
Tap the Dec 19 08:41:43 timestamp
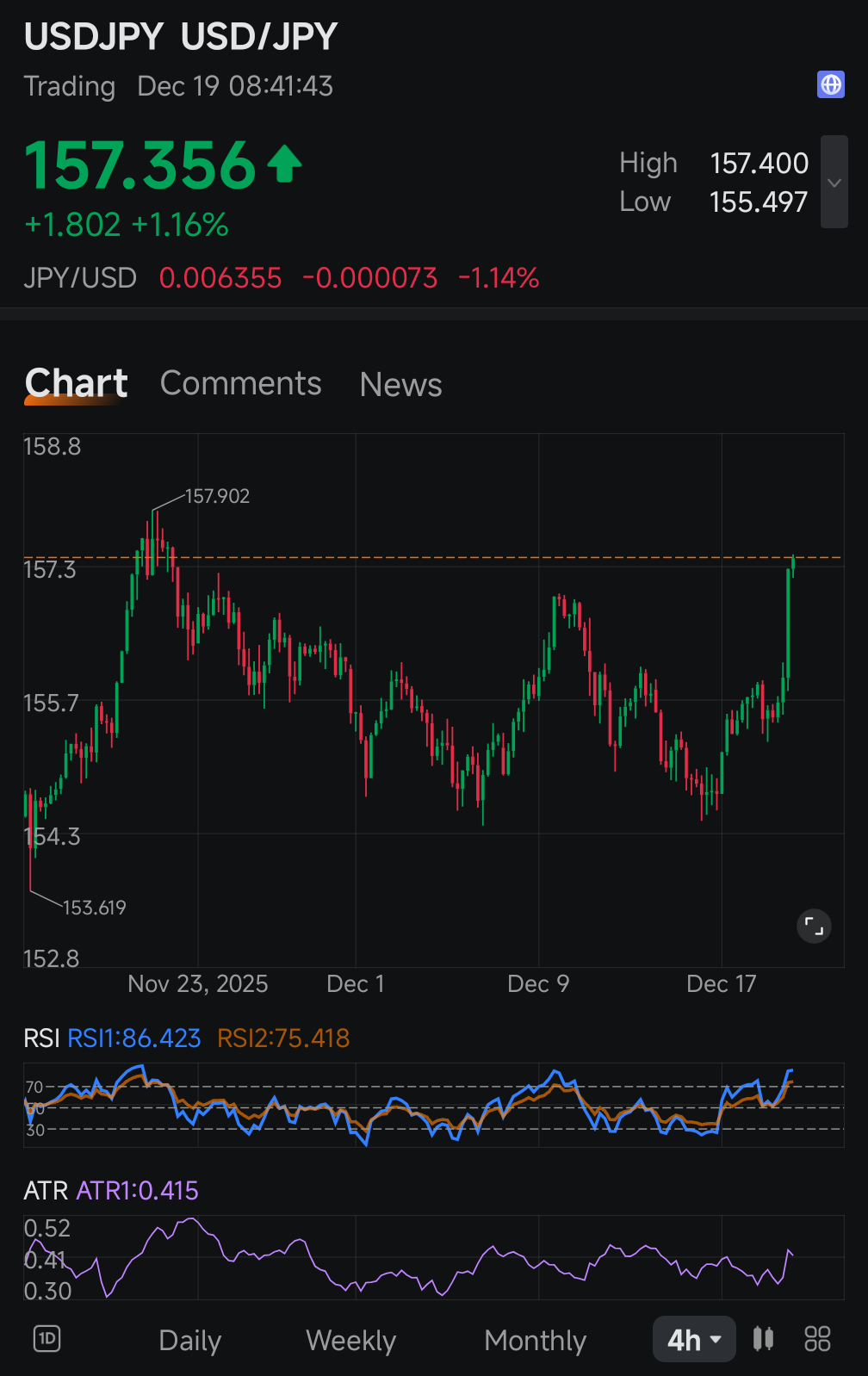click(x=235, y=86)
